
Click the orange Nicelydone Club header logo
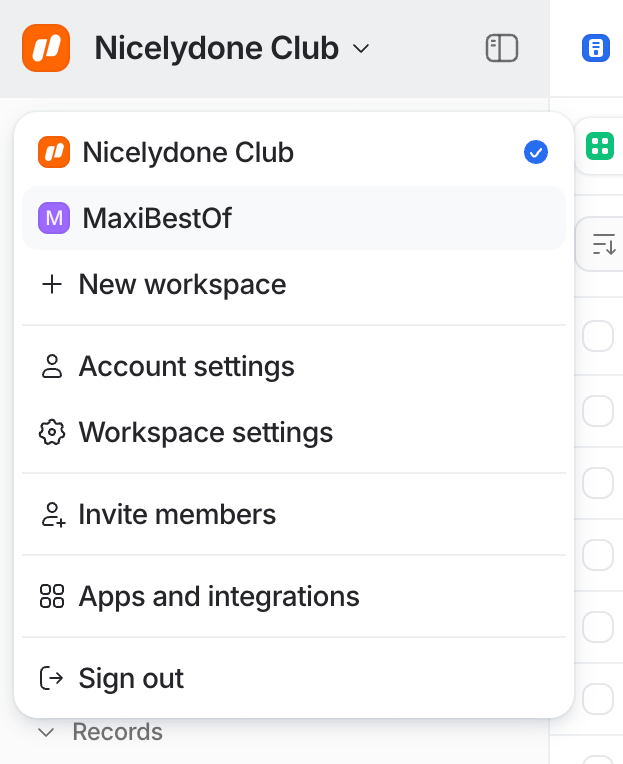[x=46, y=48]
